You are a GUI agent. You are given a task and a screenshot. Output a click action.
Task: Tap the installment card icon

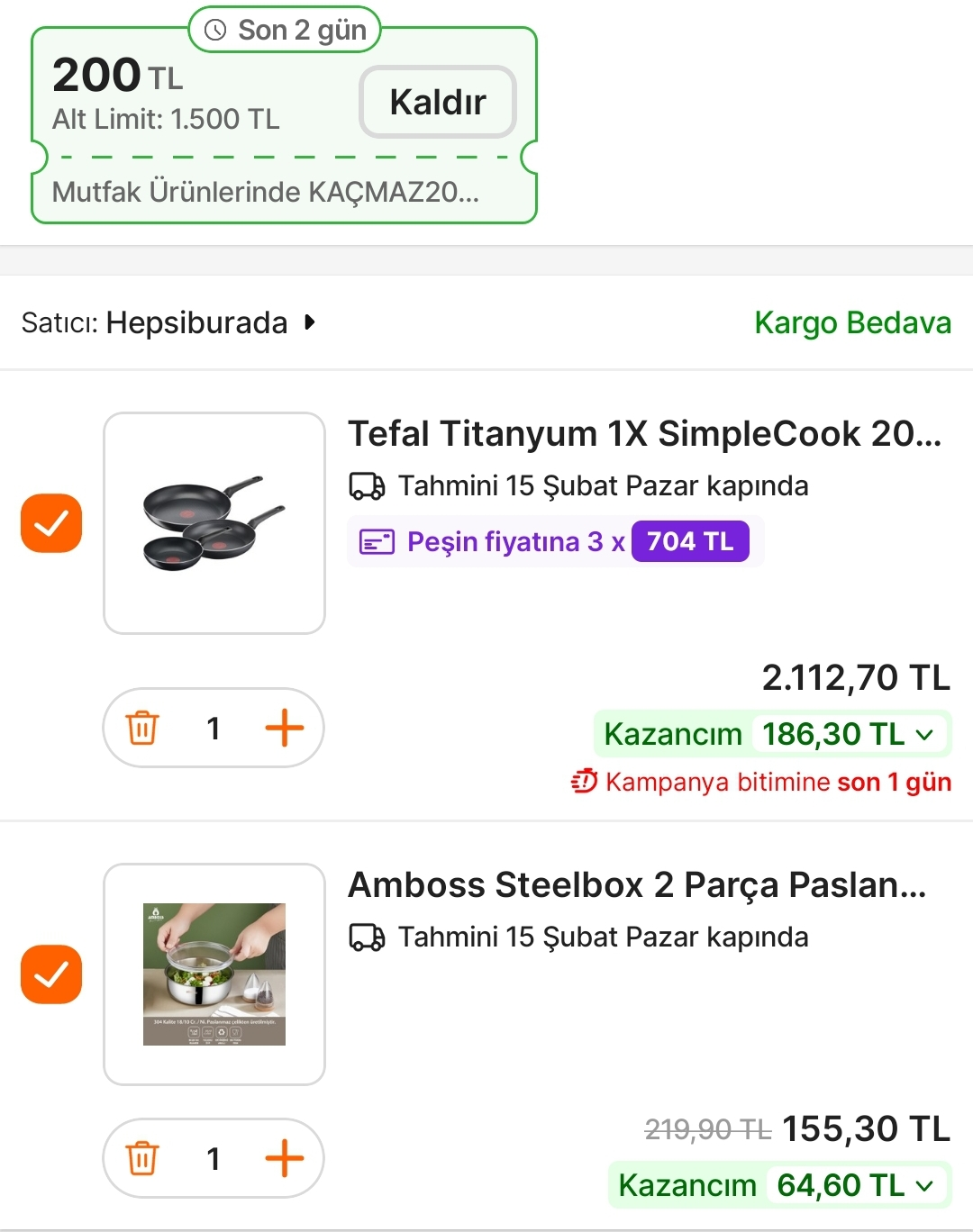377,542
